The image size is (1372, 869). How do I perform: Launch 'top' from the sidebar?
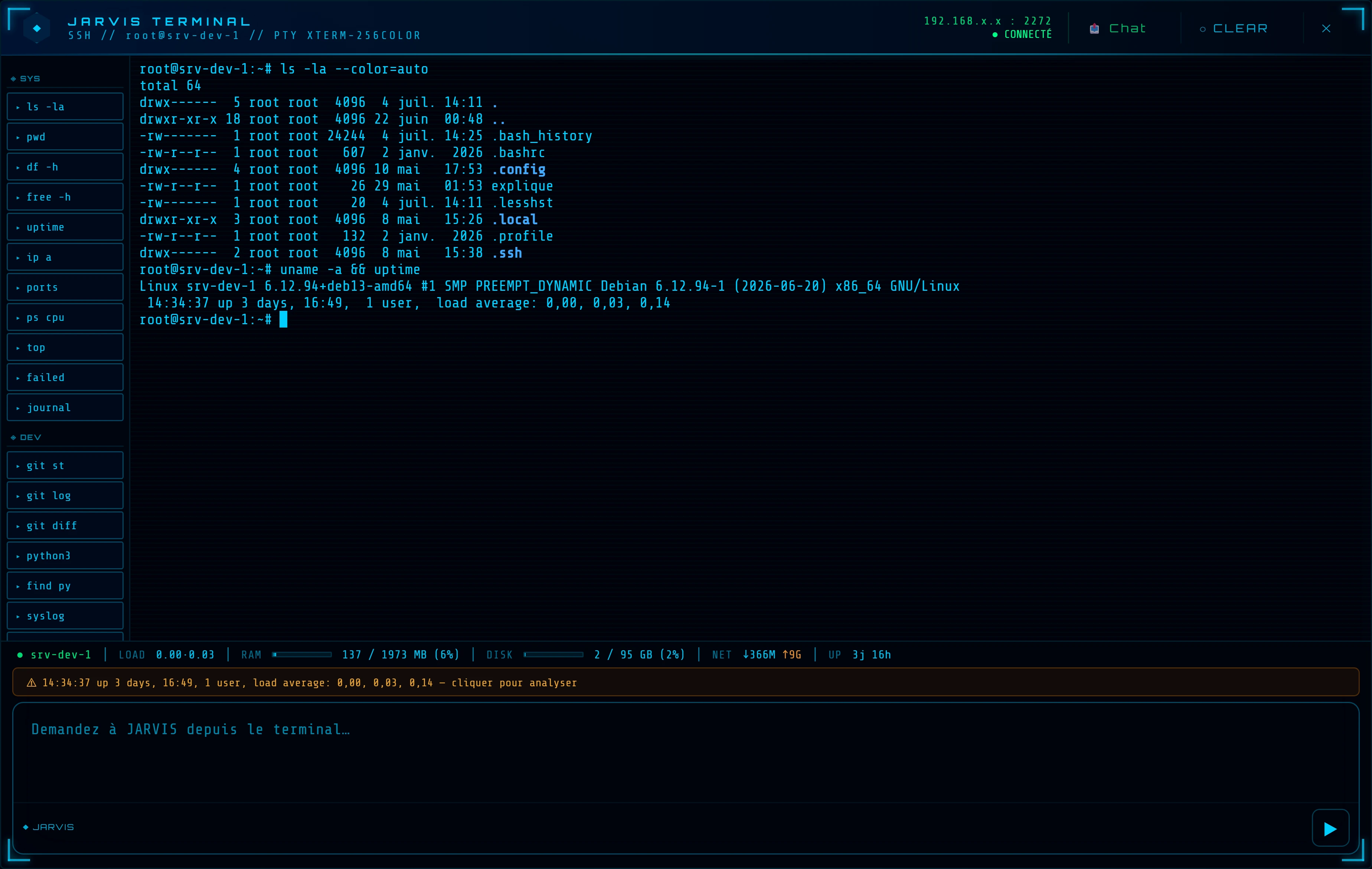pyautogui.click(x=65, y=348)
